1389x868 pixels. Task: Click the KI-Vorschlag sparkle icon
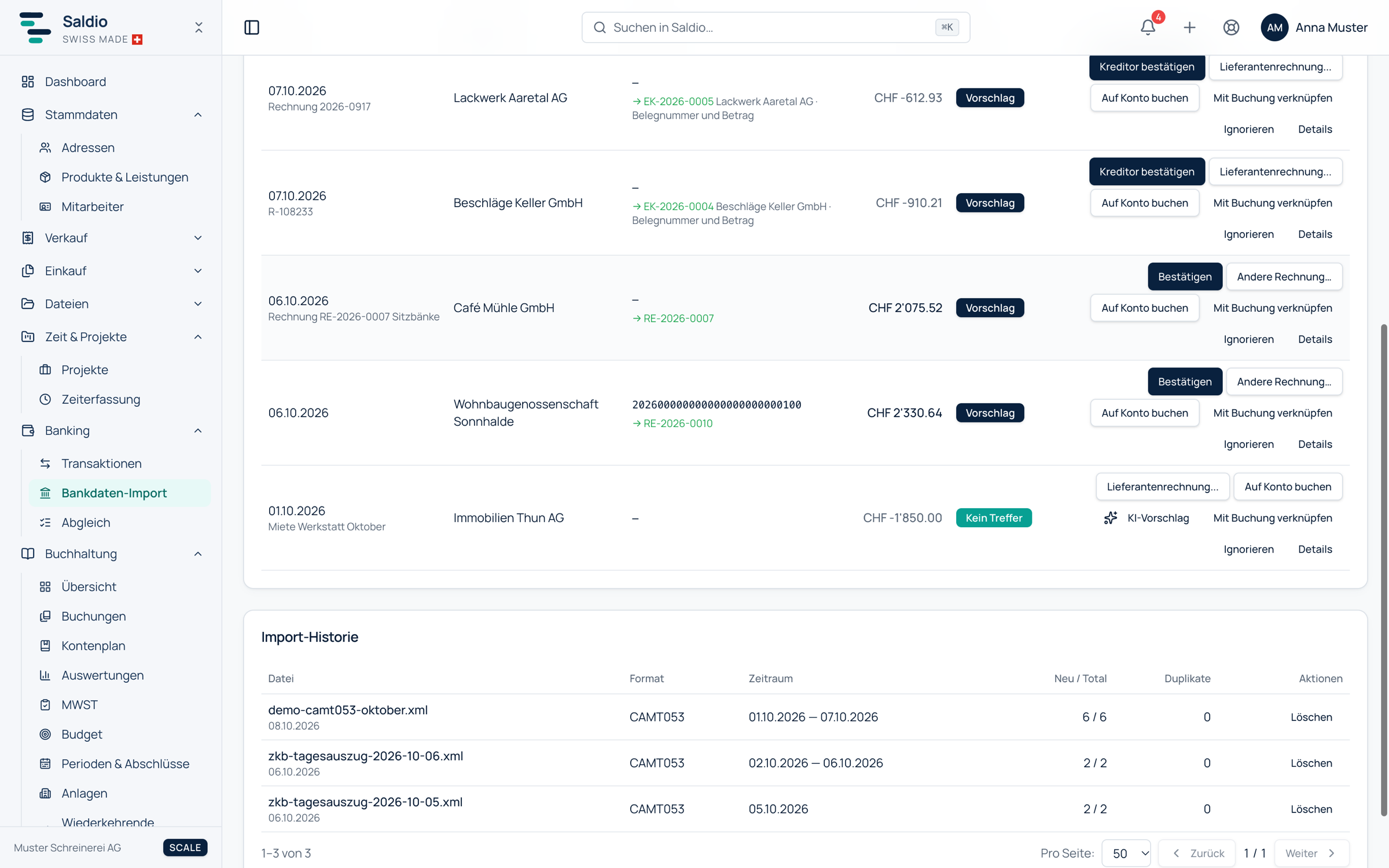tap(1110, 518)
